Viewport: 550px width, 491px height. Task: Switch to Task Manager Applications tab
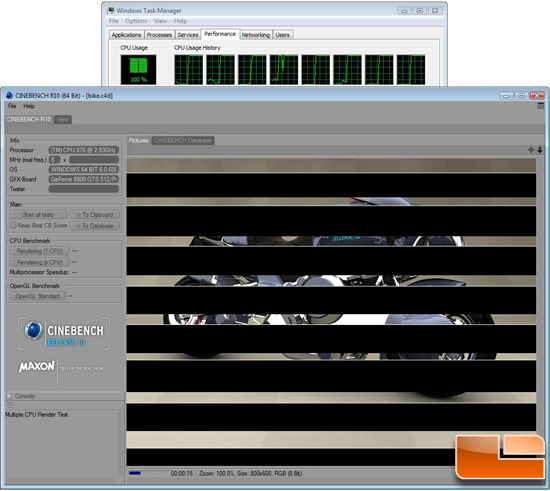[126, 35]
